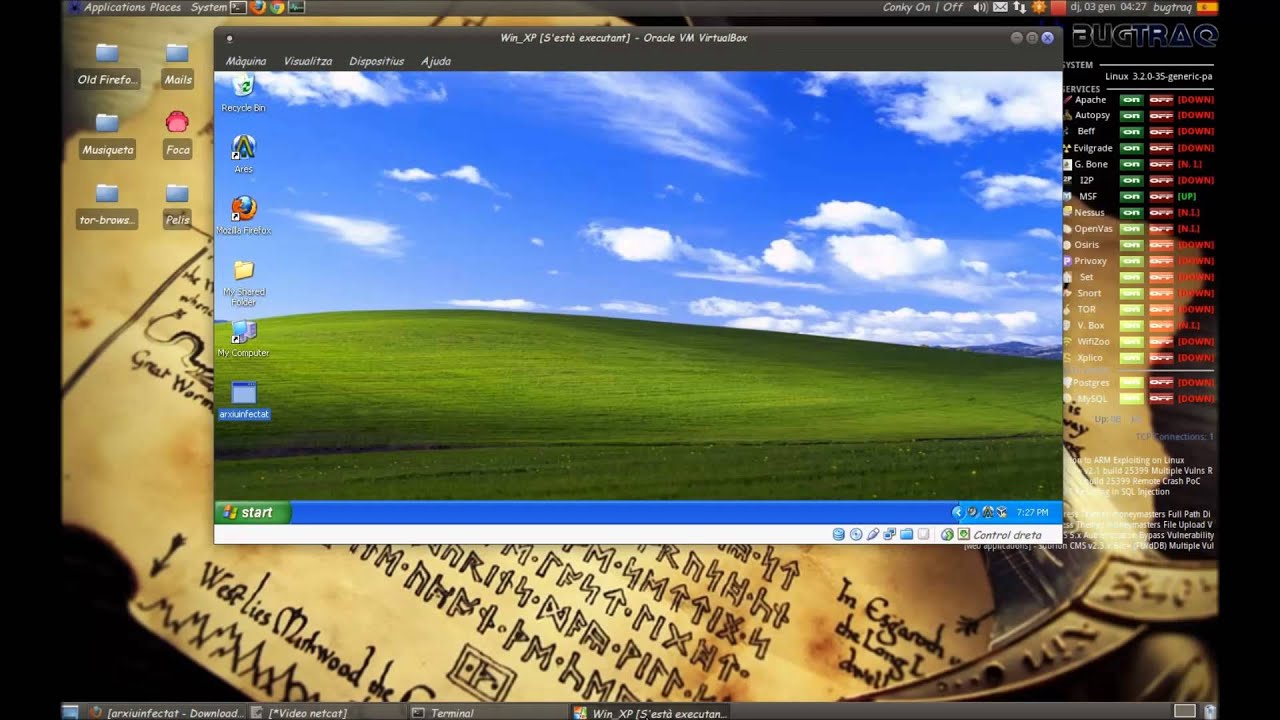
Task: Switch MSF service off
Action: tap(1160, 197)
